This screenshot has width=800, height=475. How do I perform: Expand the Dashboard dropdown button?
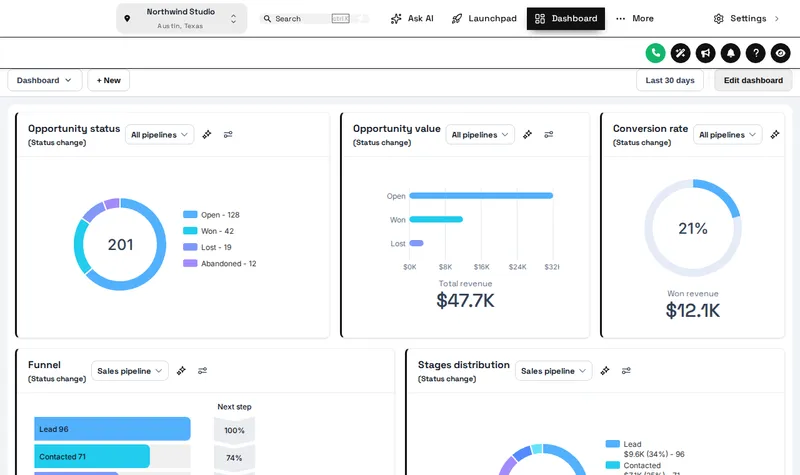click(x=44, y=81)
